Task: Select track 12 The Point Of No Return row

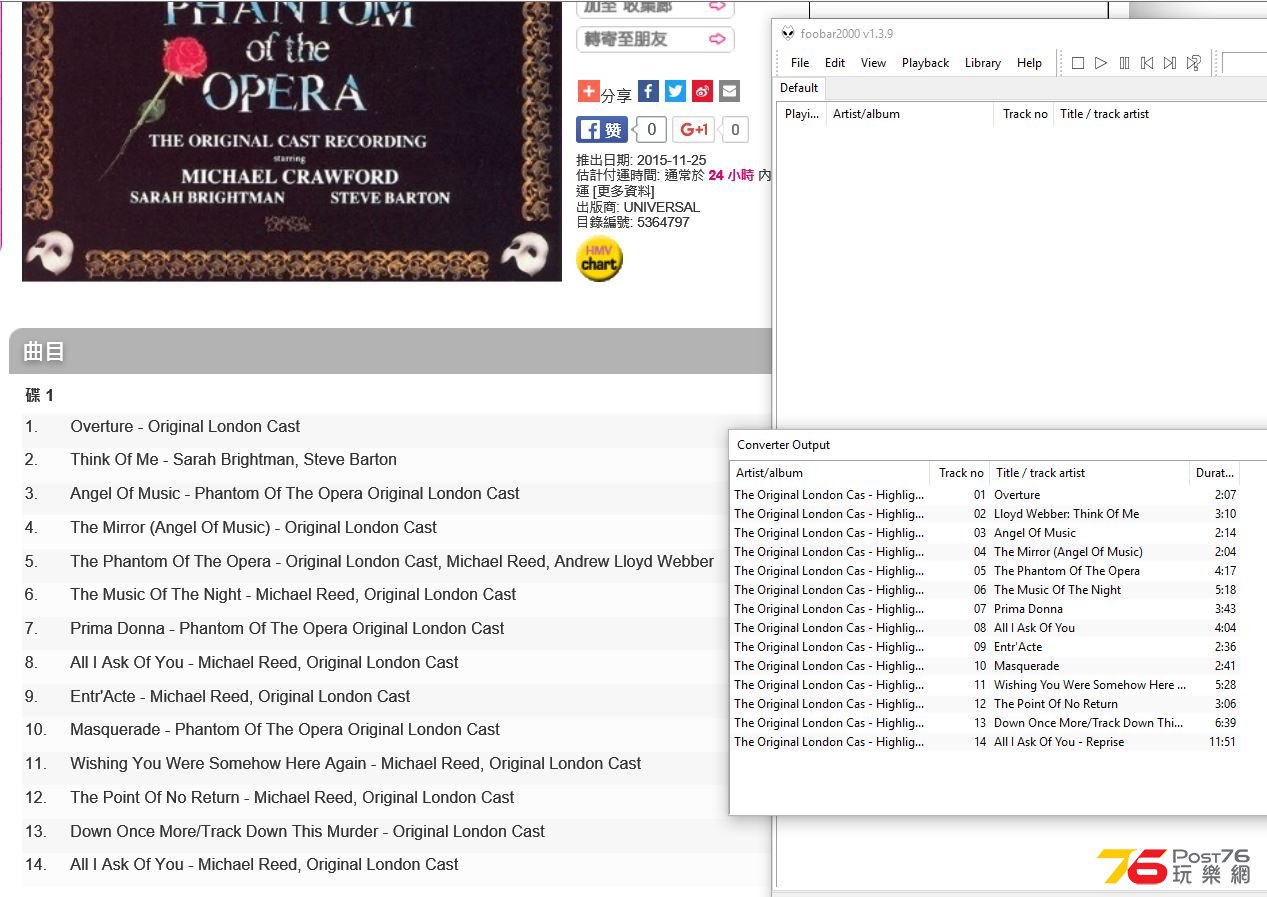Action: click(985, 704)
